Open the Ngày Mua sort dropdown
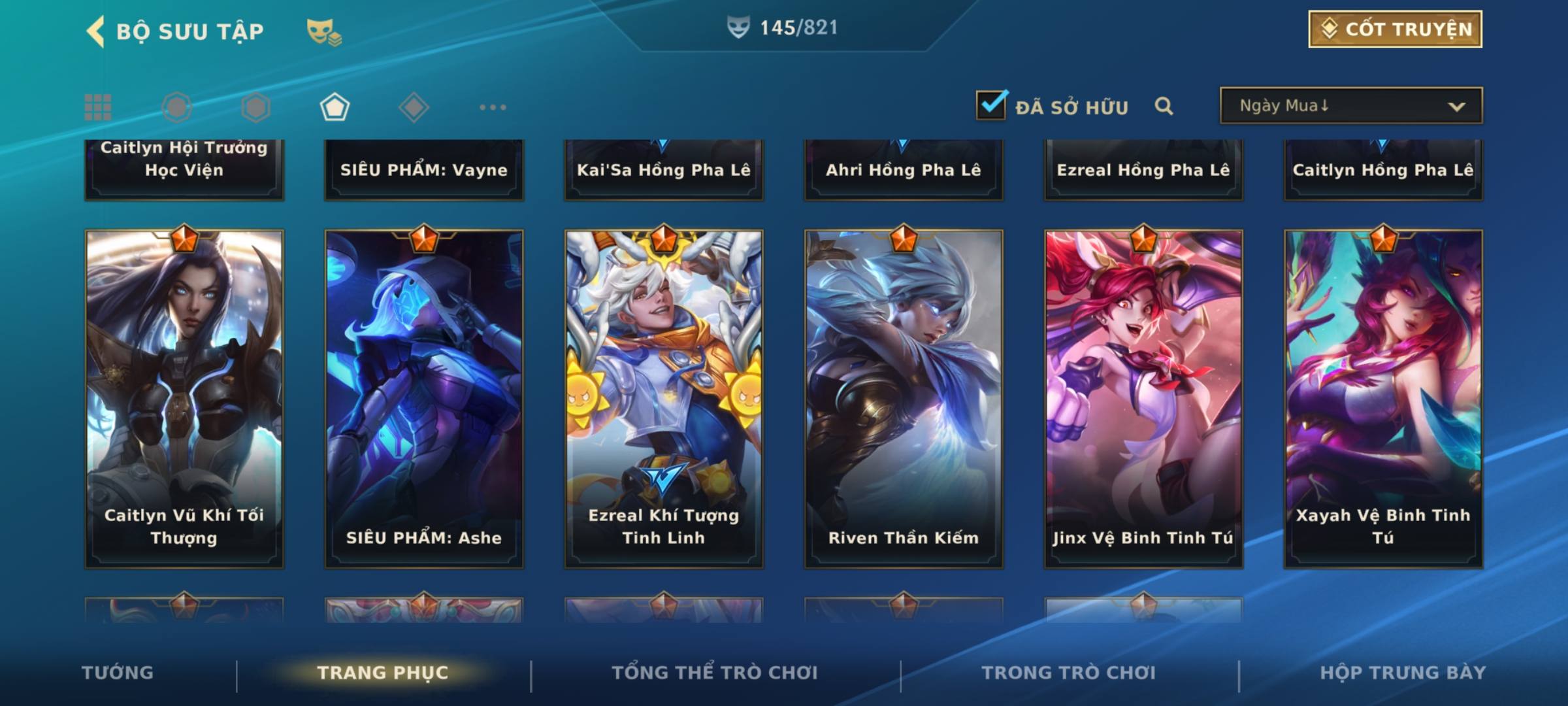Image resolution: width=1568 pixels, height=706 pixels. coord(1351,105)
